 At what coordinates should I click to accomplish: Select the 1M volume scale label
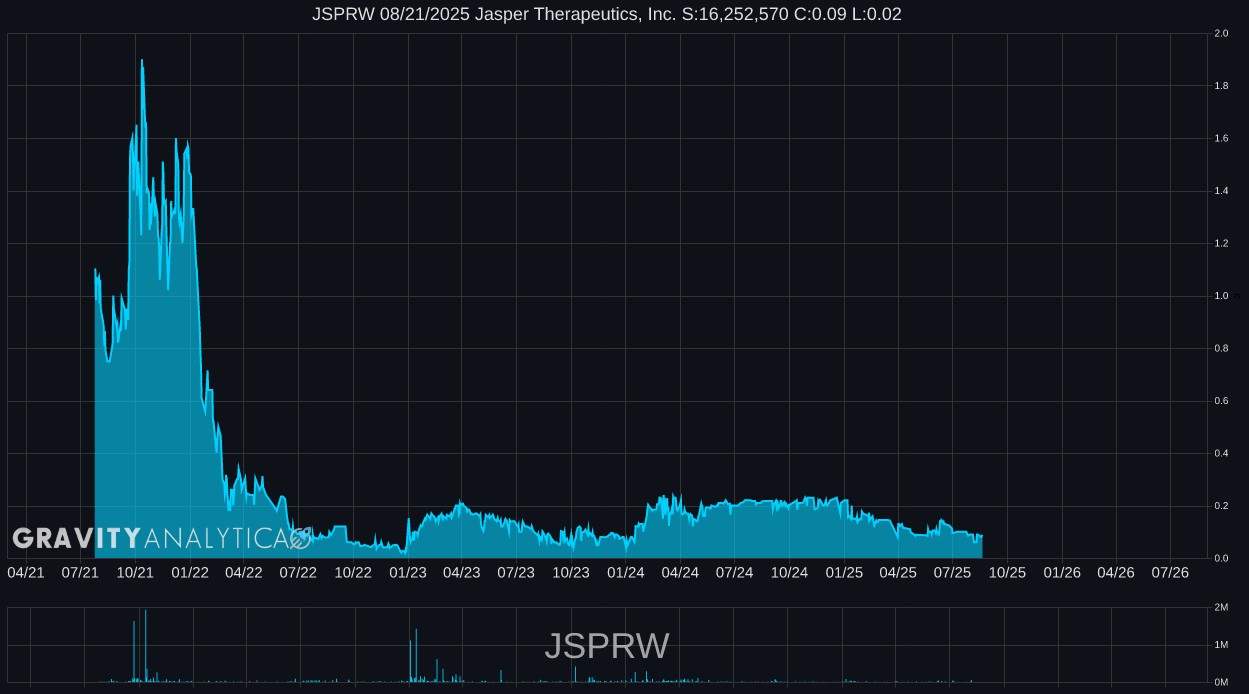tap(1221, 645)
